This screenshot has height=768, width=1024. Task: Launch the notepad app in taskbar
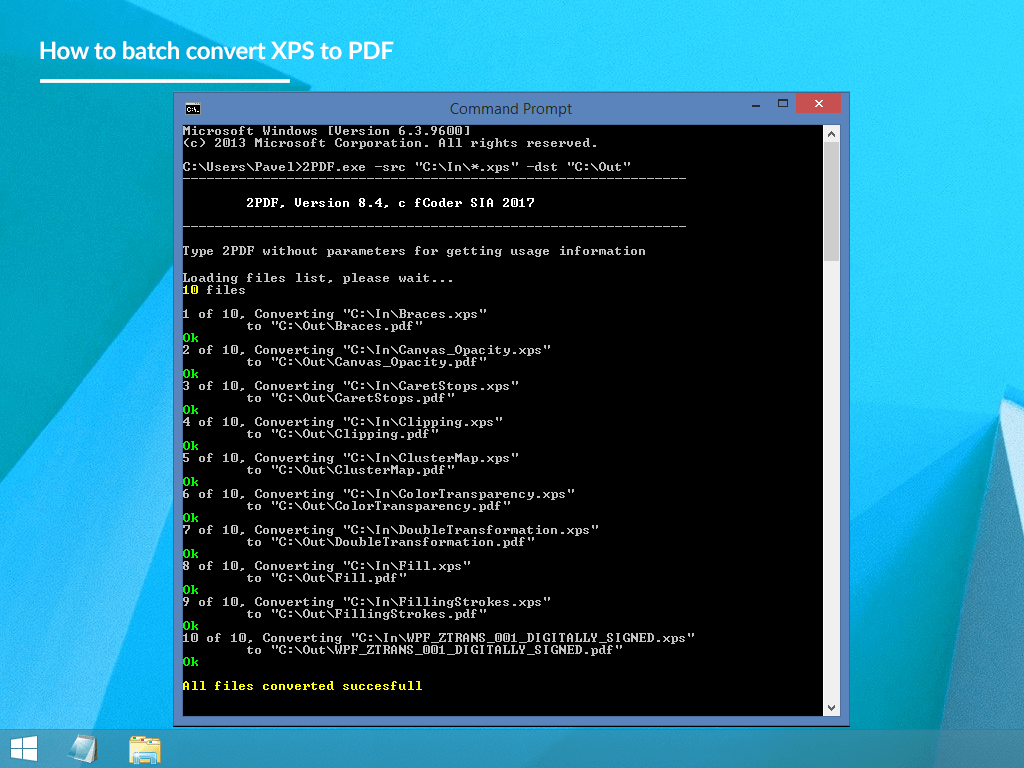(x=83, y=748)
